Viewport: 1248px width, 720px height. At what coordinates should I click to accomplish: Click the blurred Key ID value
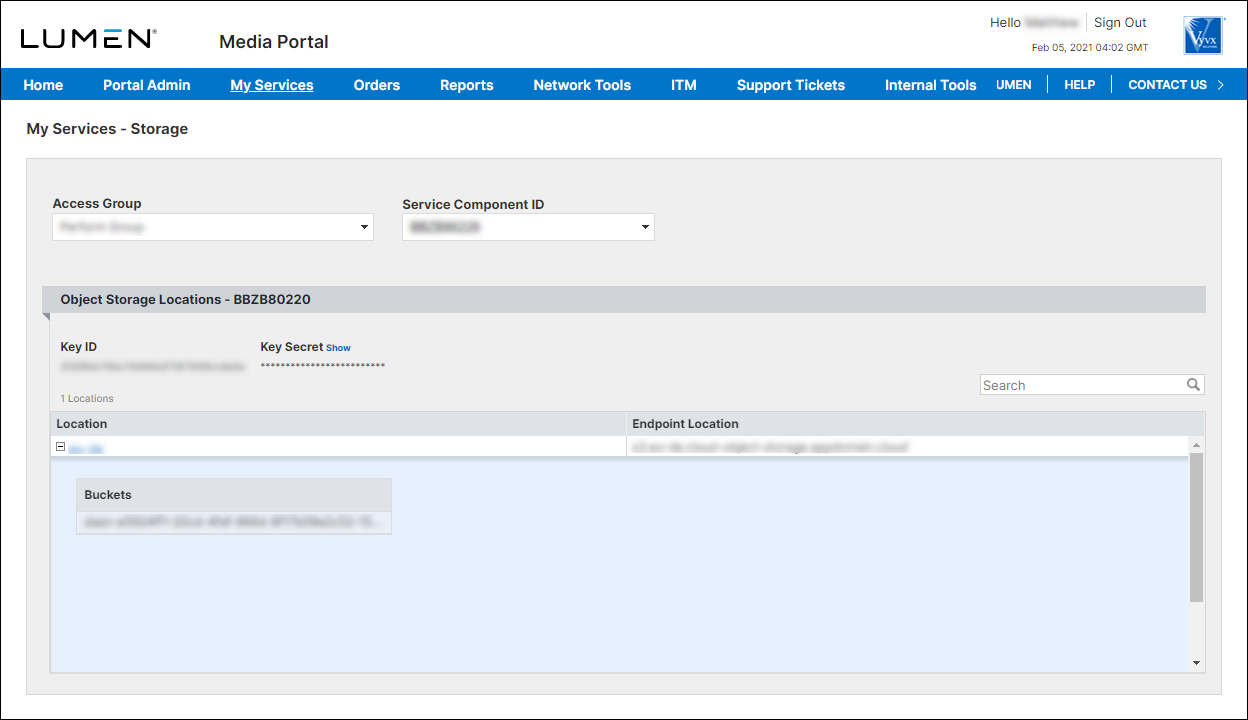[152, 367]
